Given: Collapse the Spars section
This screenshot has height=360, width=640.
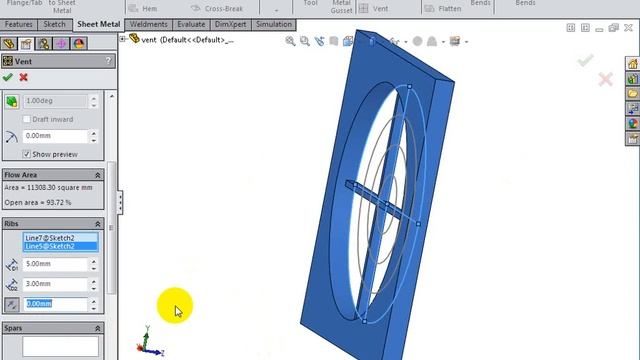Looking at the screenshot, I should (x=98, y=329).
